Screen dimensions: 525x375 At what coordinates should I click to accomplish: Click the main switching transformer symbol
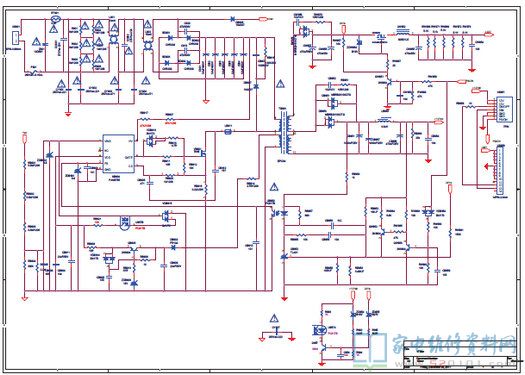284,134
